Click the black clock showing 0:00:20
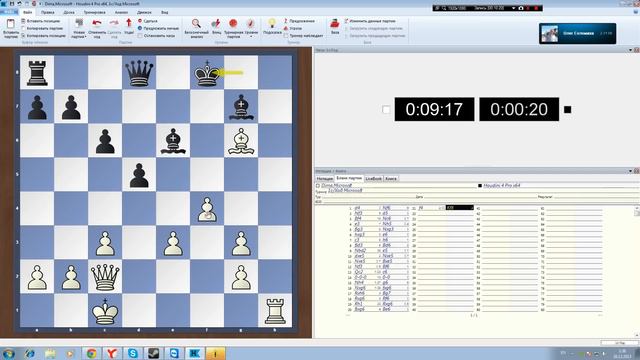The width and height of the screenshot is (640, 360). coord(519,109)
